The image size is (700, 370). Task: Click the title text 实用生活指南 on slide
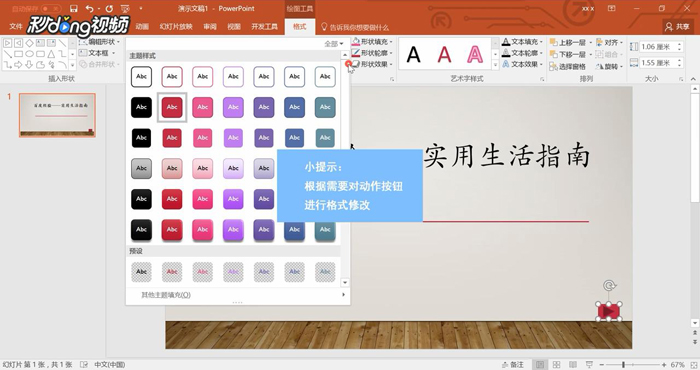(x=506, y=156)
